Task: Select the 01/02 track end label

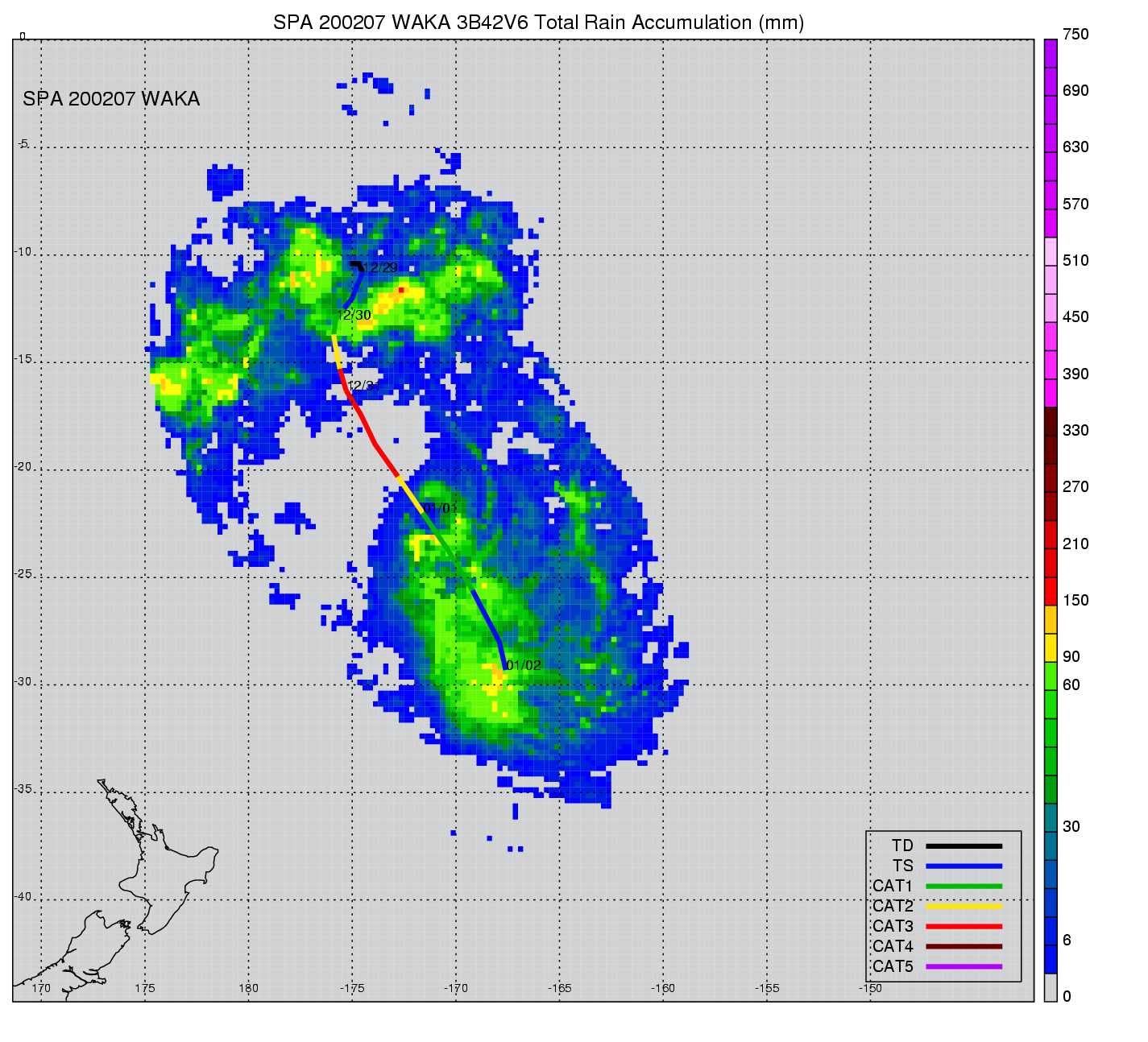Action: (x=524, y=666)
